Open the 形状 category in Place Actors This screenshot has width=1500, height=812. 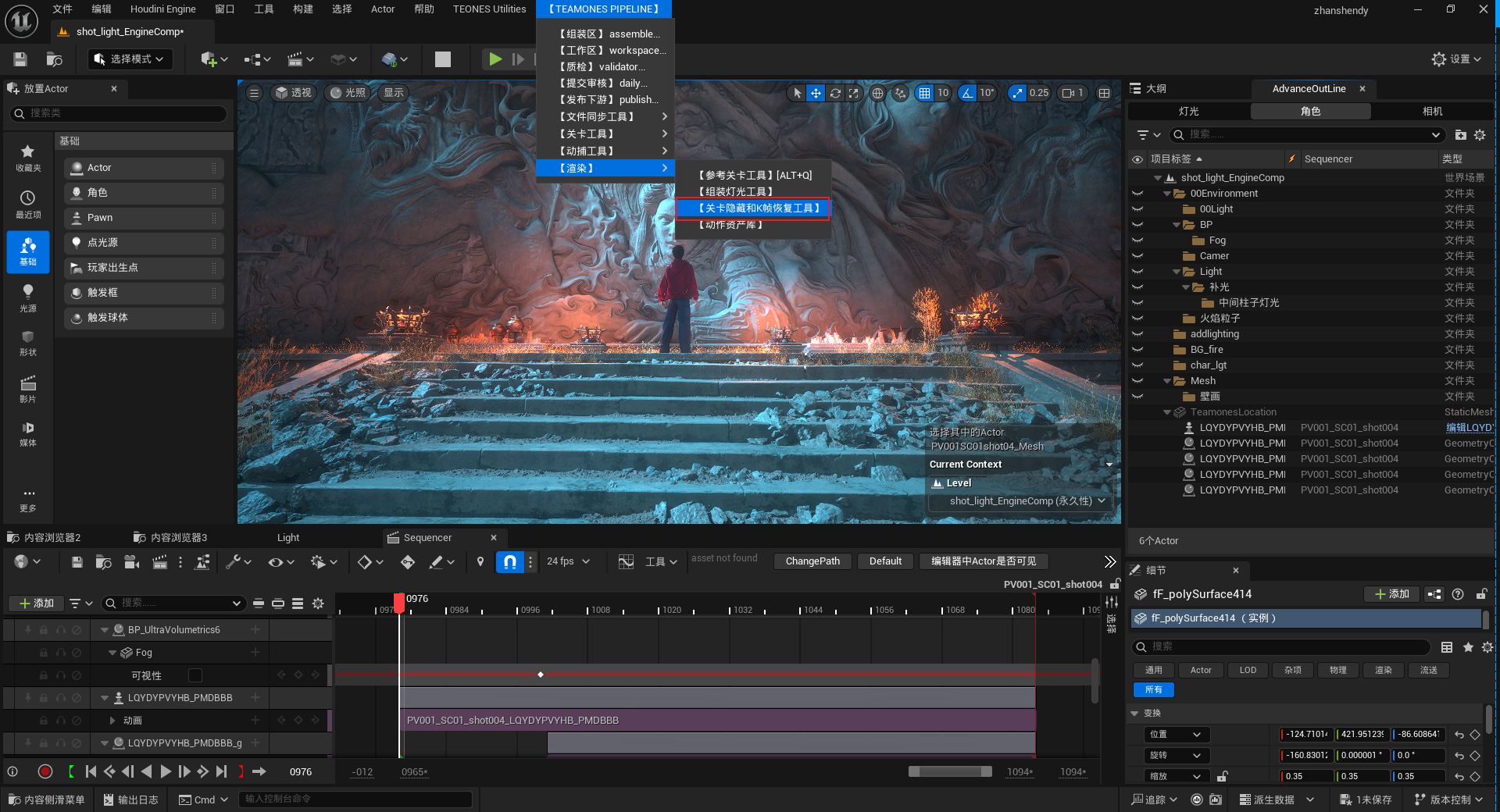28,342
